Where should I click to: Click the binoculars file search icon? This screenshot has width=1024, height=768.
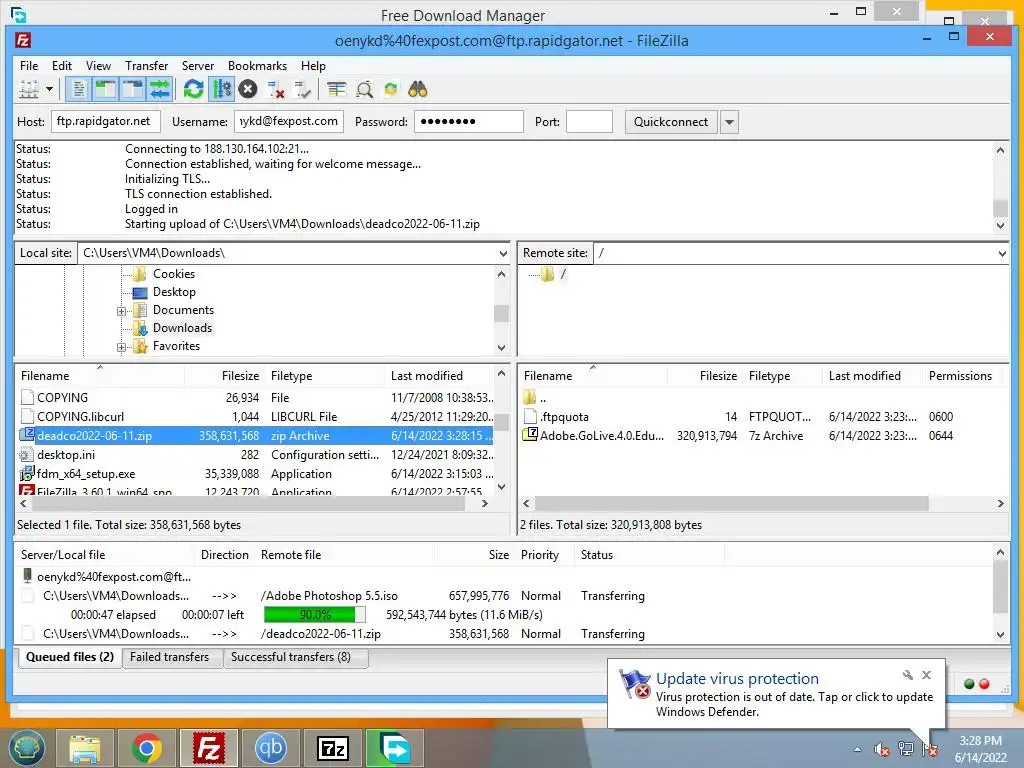point(417,89)
